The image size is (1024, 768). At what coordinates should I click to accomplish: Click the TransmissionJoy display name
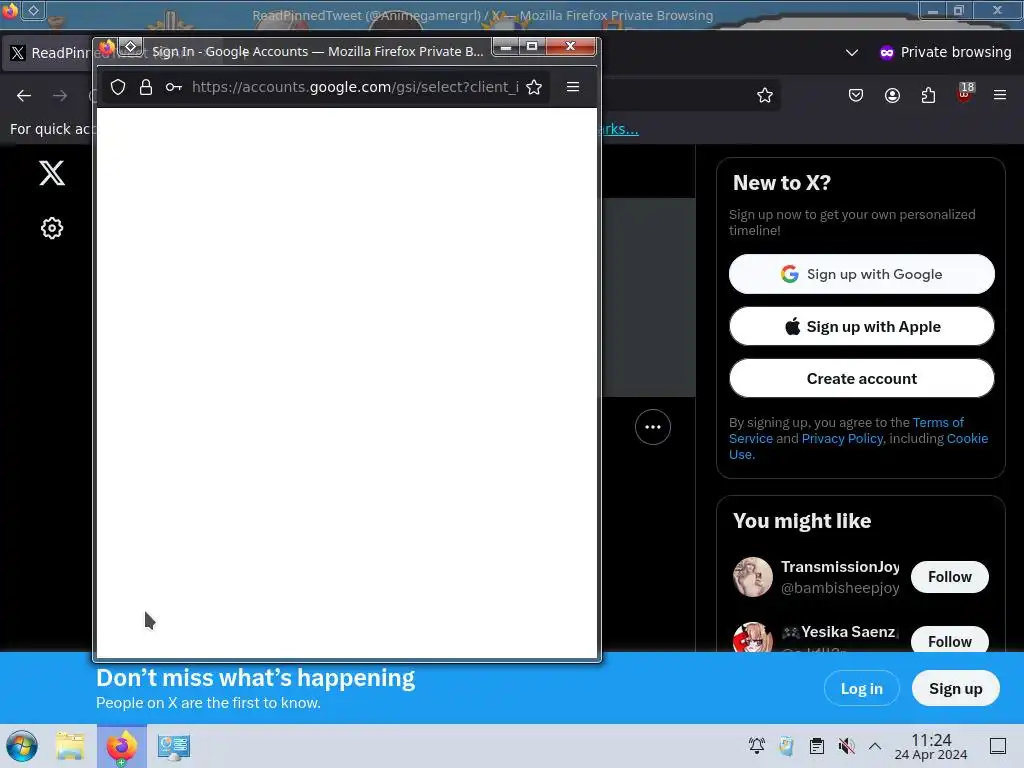point(840,567)
